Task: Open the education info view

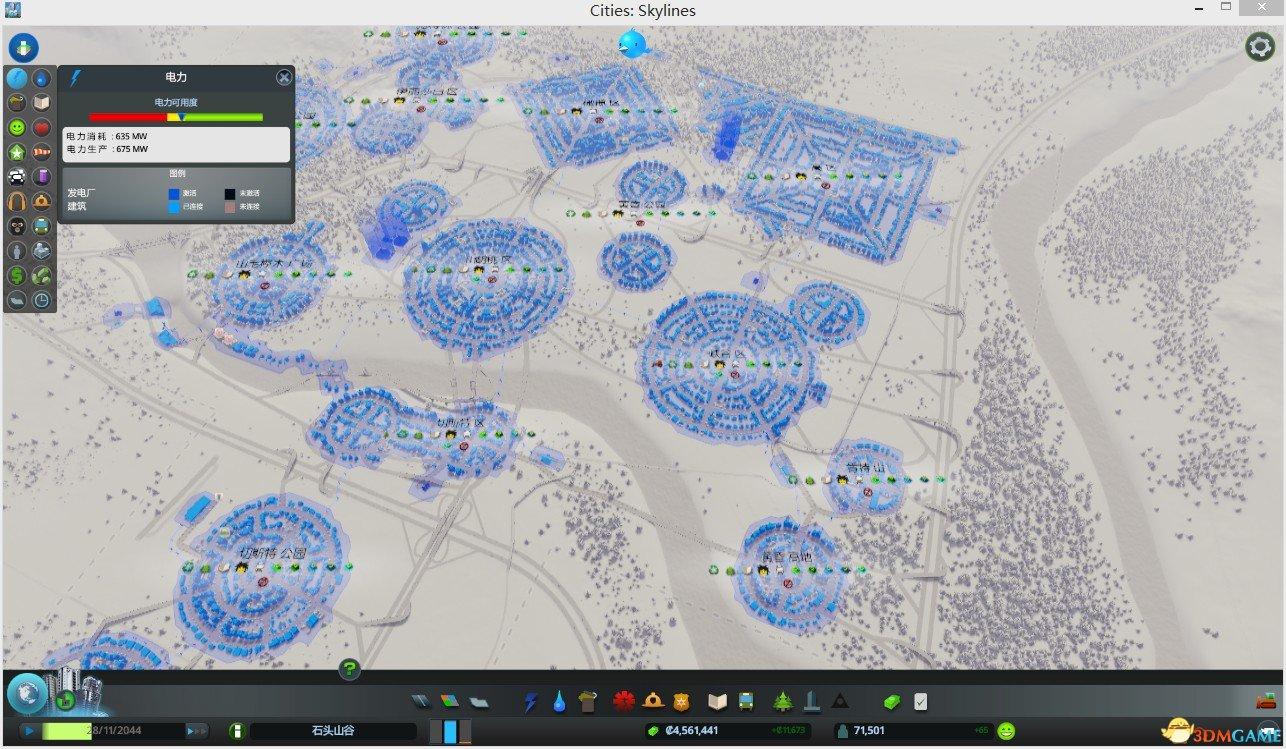Action: pos(42,103)
